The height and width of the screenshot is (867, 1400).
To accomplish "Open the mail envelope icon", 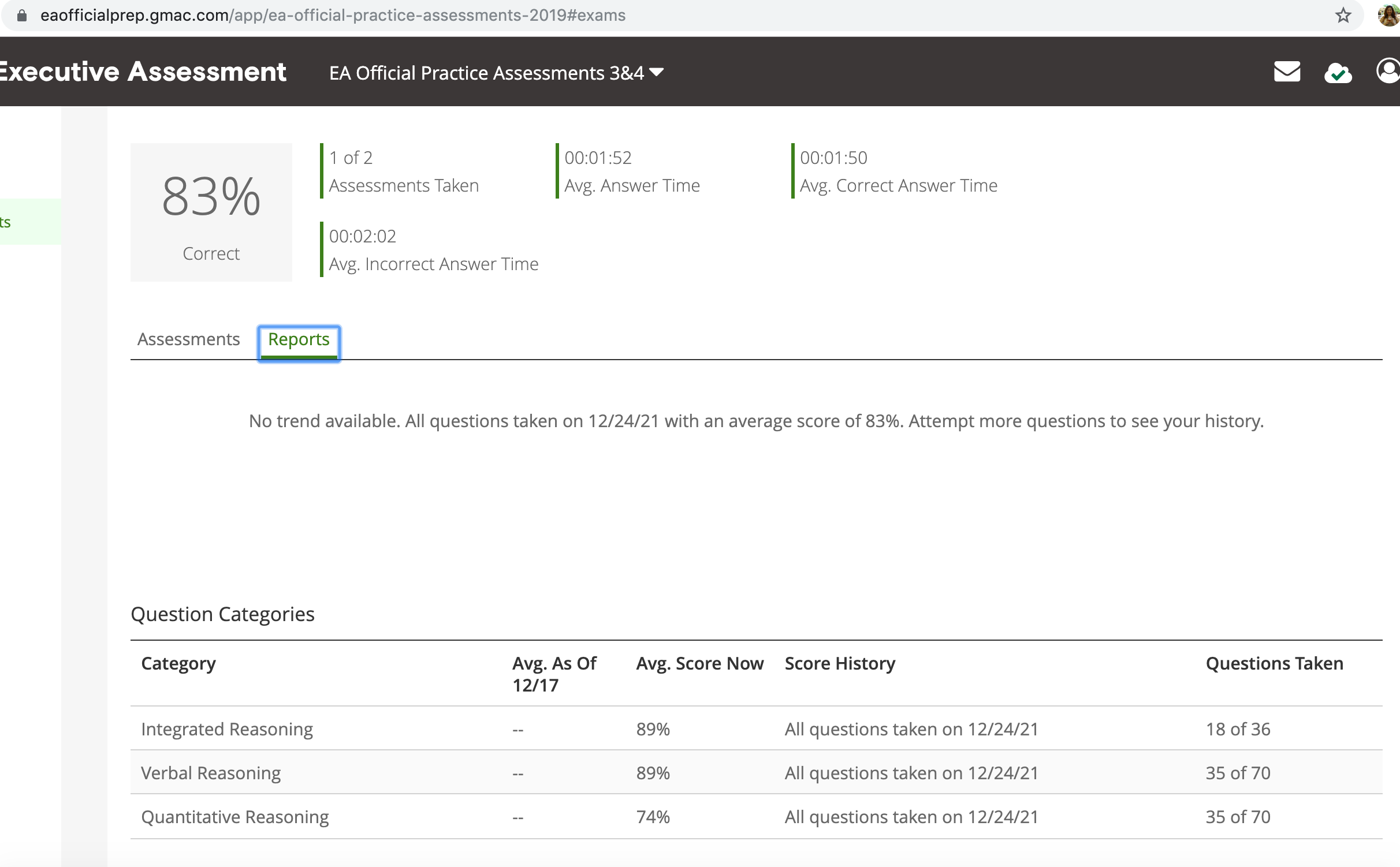I will click(x=1287, y=72).
